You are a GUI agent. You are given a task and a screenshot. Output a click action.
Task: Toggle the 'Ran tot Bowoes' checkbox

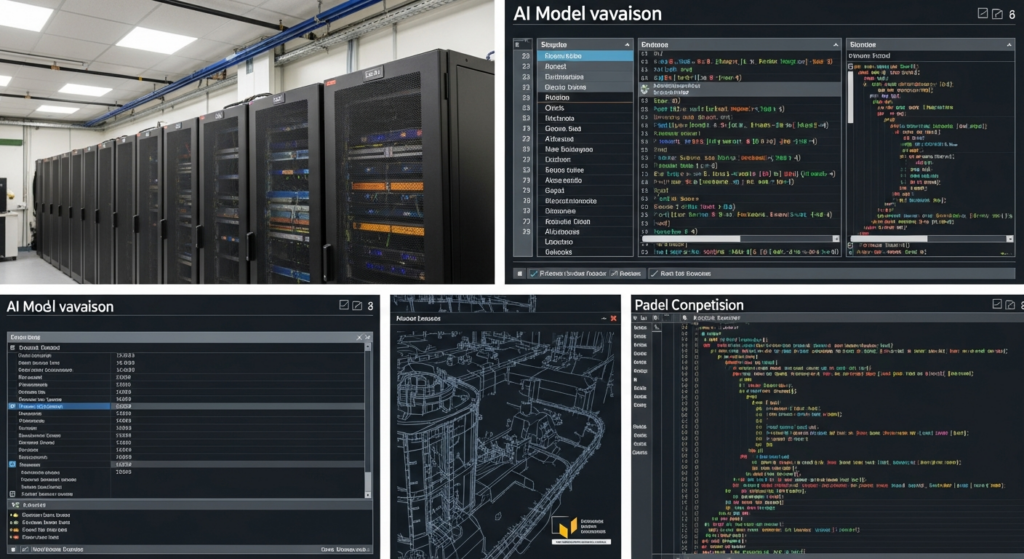click(654, 274)
